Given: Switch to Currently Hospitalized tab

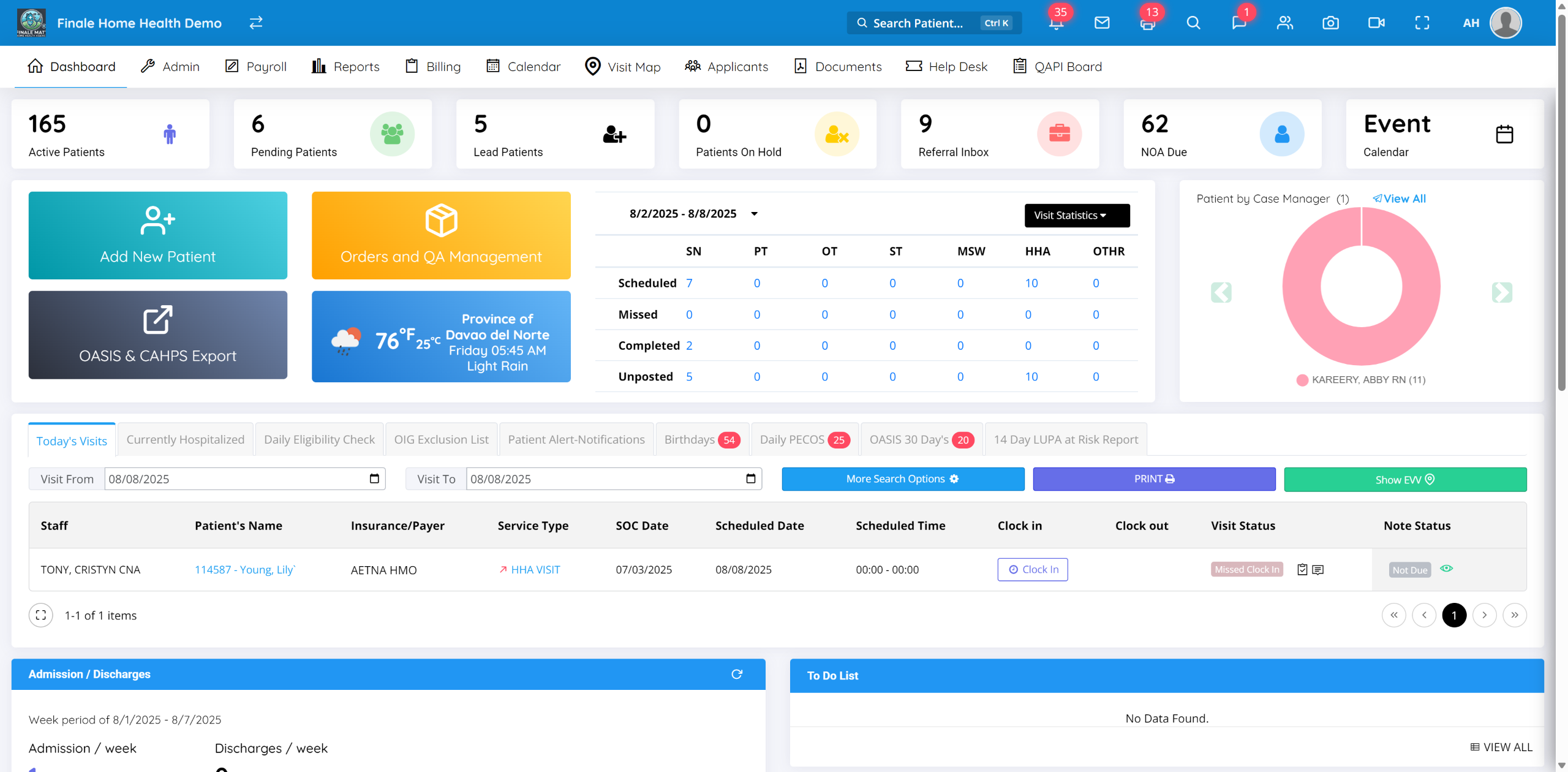Looking at the screenshot, I should click(x=185, y=439).
